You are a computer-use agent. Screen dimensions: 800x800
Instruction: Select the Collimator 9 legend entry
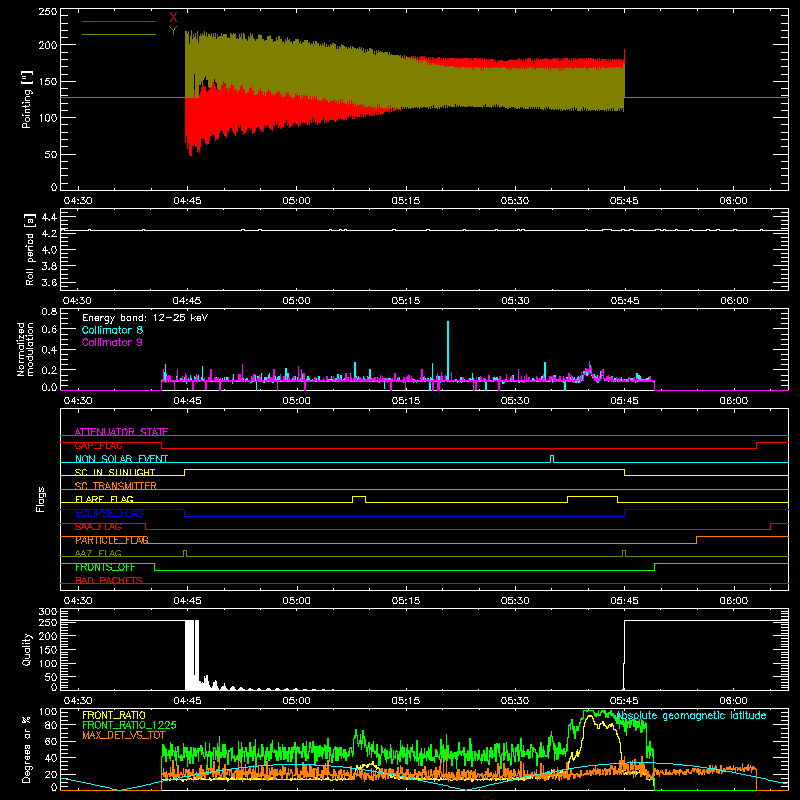pos(112,342)
